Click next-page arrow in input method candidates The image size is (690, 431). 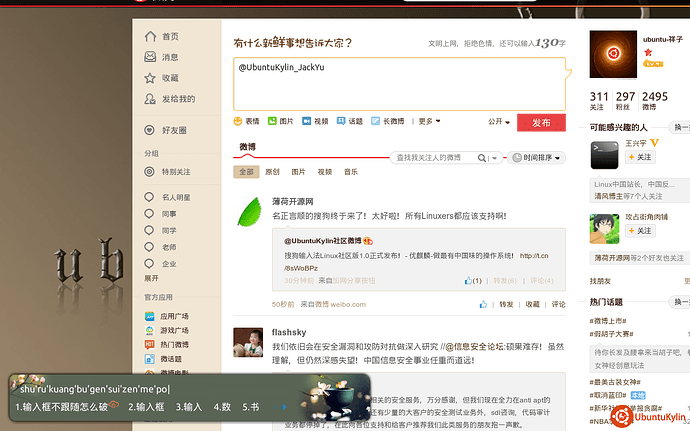pyautogui.click(x=284, y=407)
